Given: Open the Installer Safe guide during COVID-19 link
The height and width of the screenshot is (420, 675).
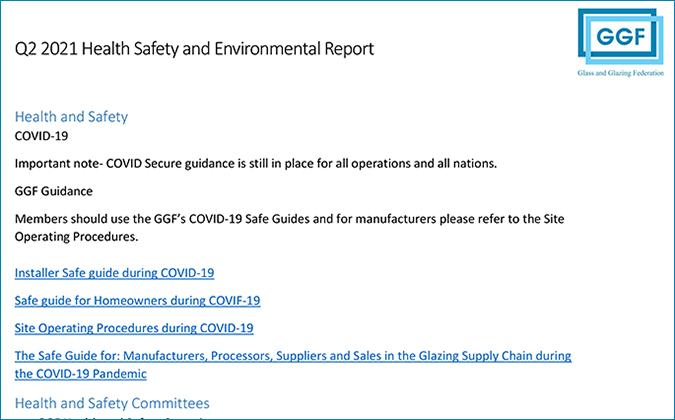Looking at the screenshot, I should [115, 273].
